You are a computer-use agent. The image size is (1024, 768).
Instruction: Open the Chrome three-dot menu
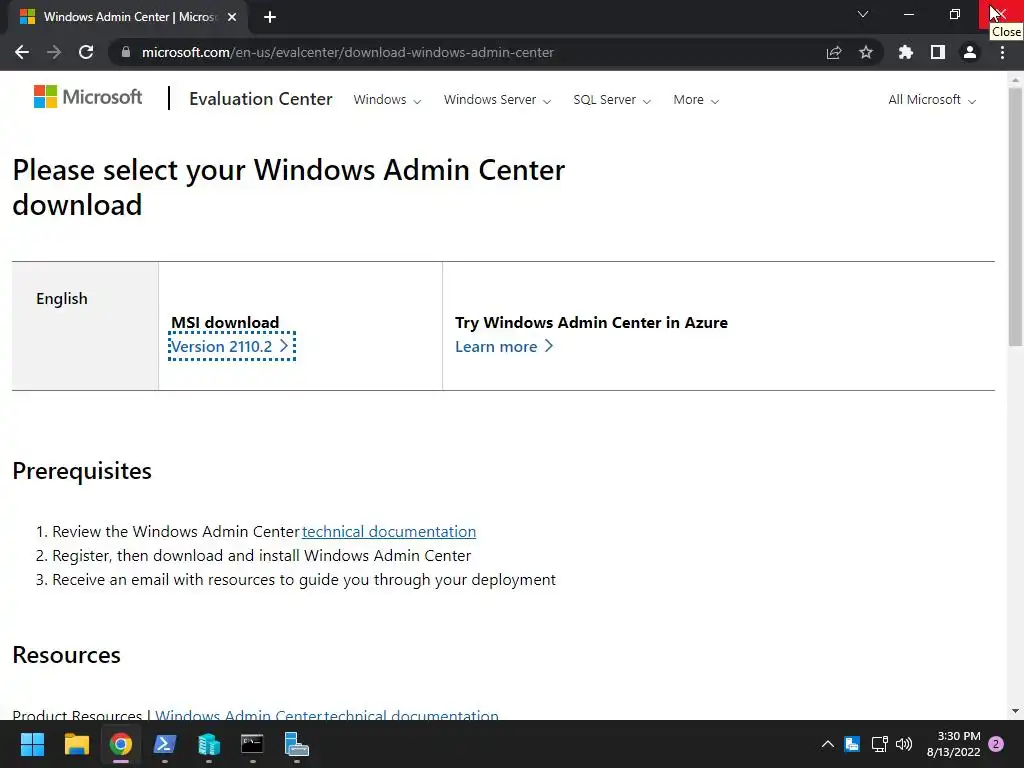[1002, 52]
